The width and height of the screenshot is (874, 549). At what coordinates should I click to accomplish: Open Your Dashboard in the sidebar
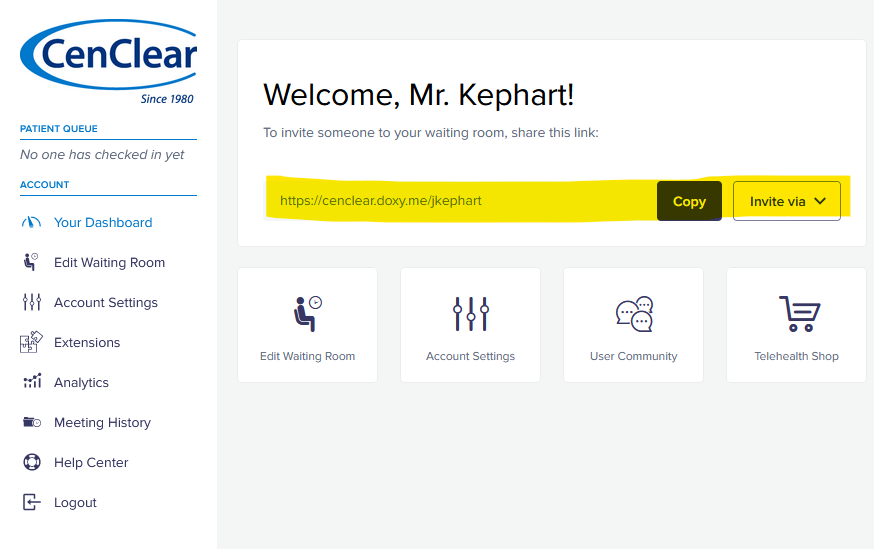(103, 222)
